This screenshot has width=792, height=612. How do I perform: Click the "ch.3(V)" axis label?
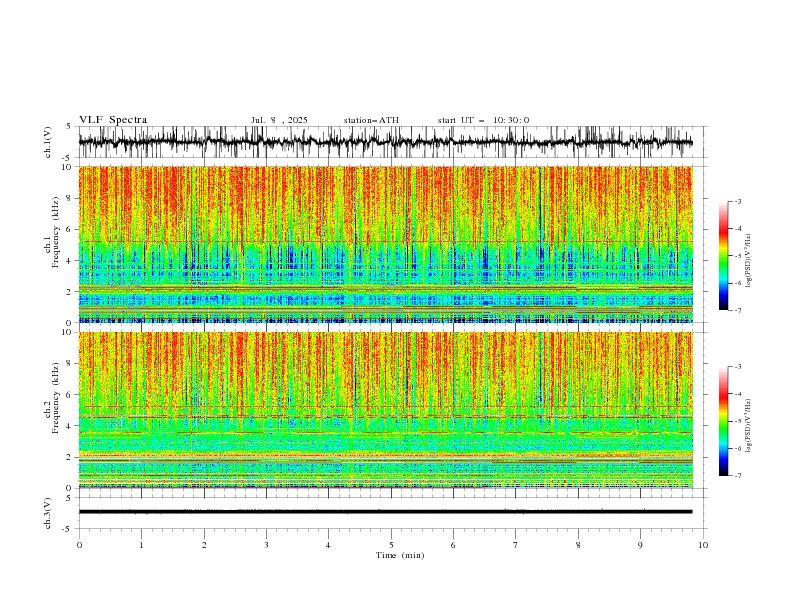[x=48, y=513]
